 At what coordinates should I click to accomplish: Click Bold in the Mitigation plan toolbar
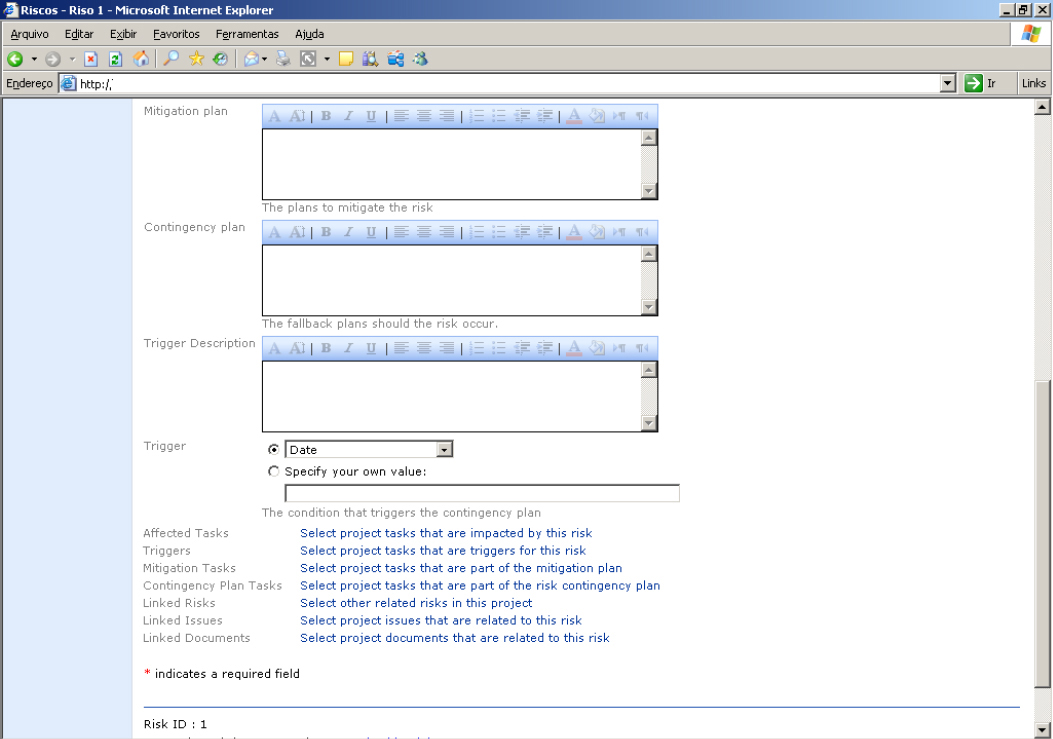click(x=326, y=116)
